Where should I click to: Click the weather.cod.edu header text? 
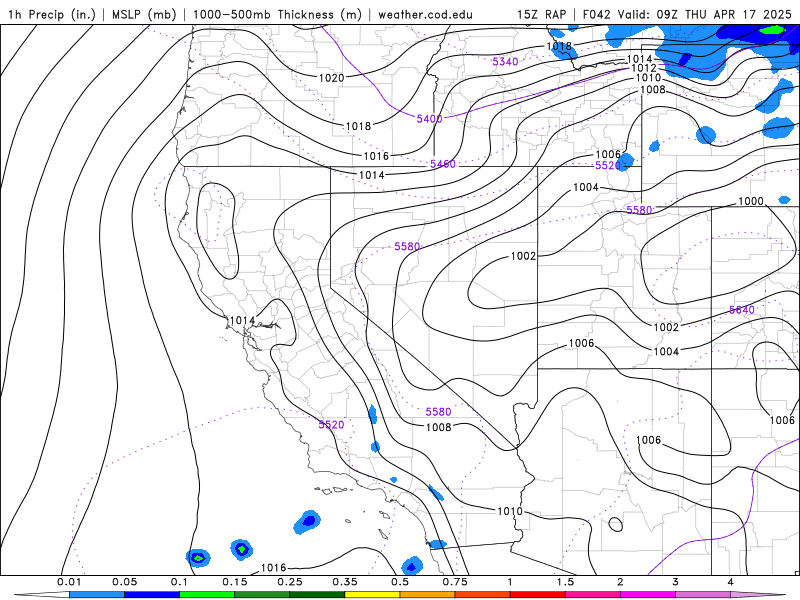(425, 14)
